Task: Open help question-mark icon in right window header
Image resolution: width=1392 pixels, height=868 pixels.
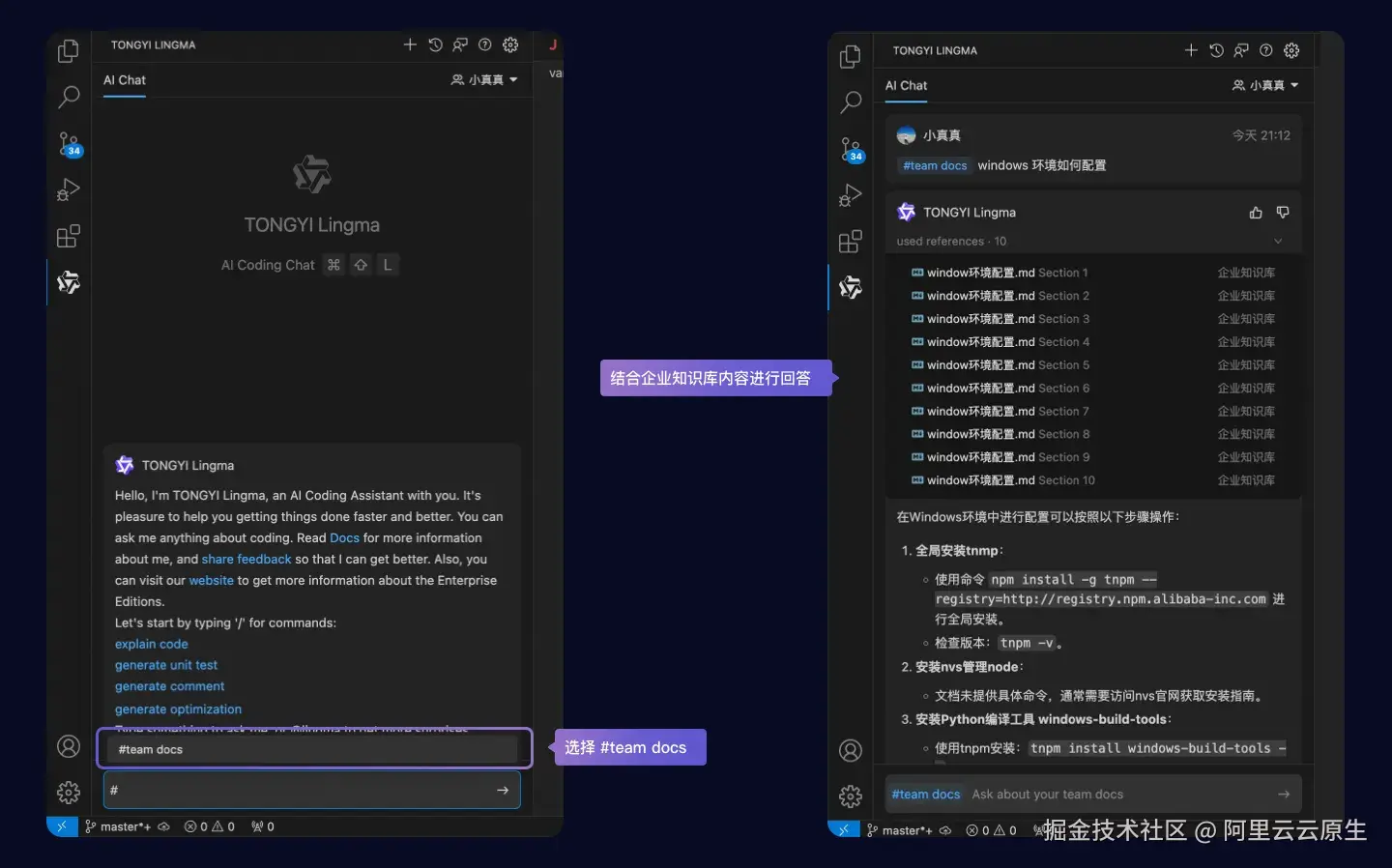Action: point(1266,50)
